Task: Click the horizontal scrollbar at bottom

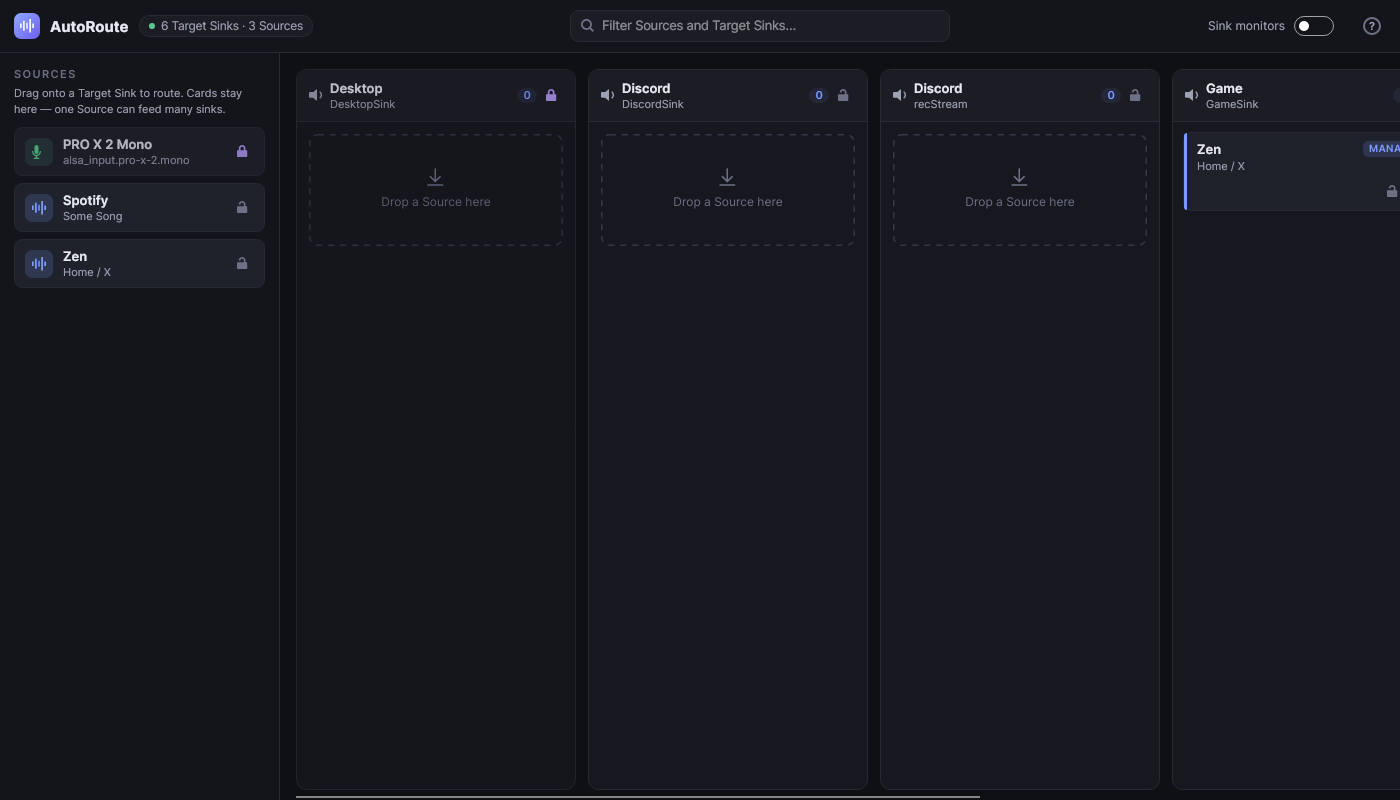Action: 638,797
